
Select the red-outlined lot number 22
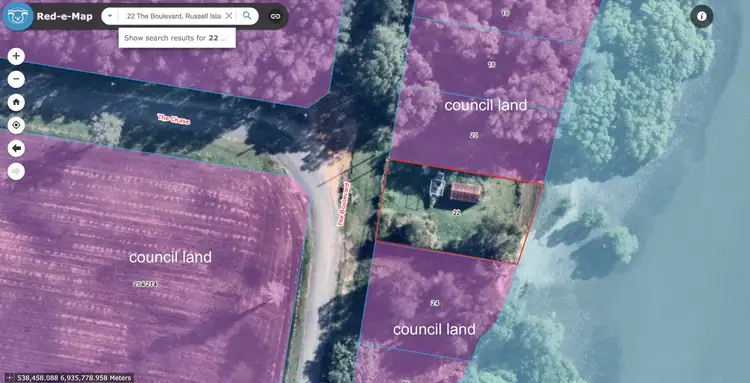pos(456,212)
